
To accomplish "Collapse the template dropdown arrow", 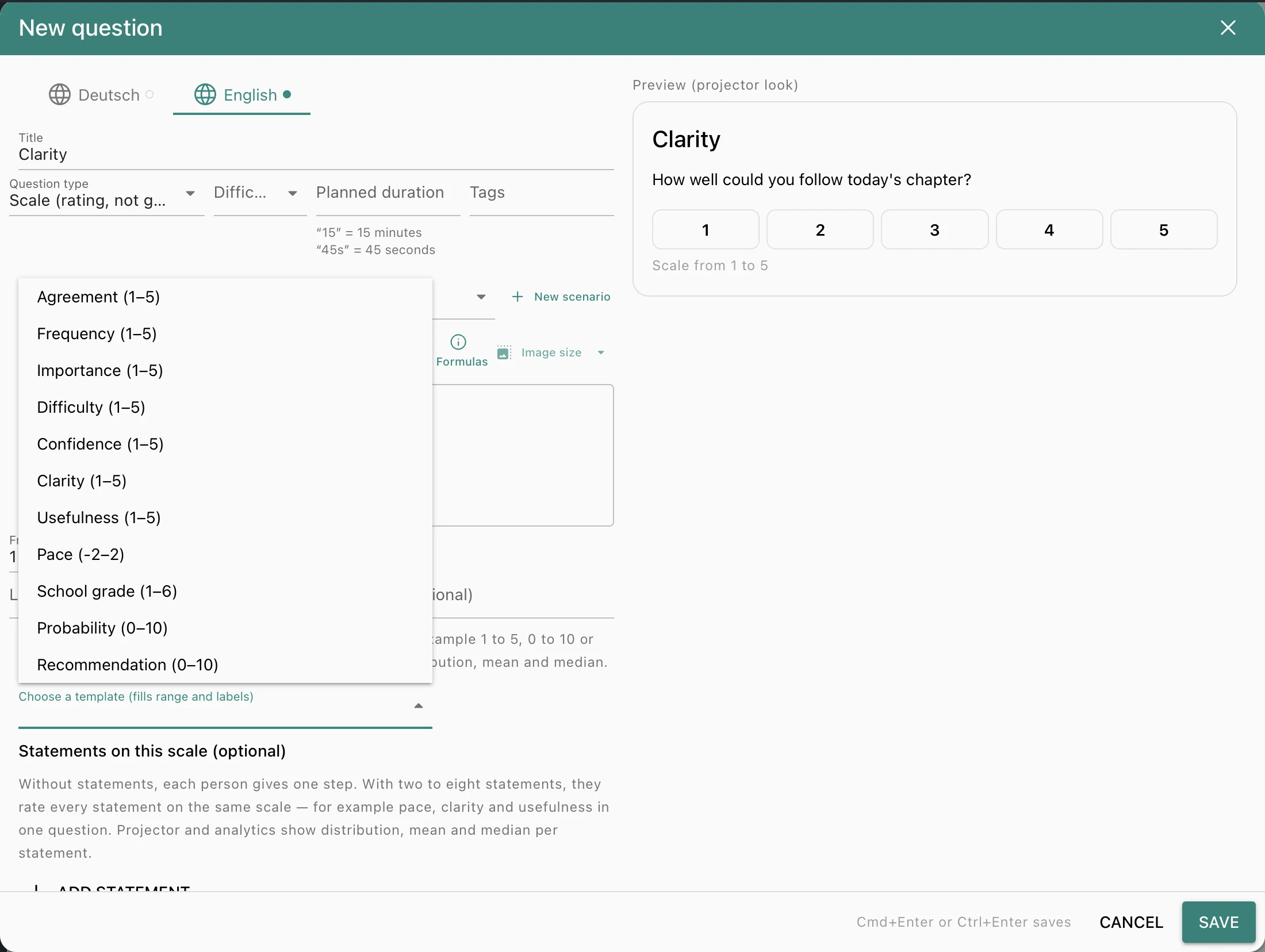I will pos(419,705).
